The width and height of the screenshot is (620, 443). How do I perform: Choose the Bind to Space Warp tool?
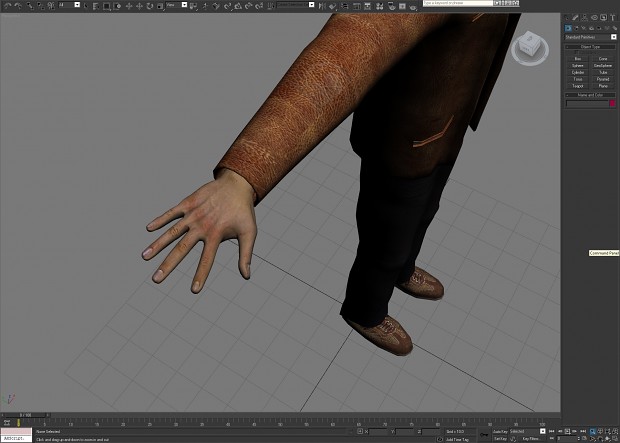pyautogui.click(x=51, y=6)
